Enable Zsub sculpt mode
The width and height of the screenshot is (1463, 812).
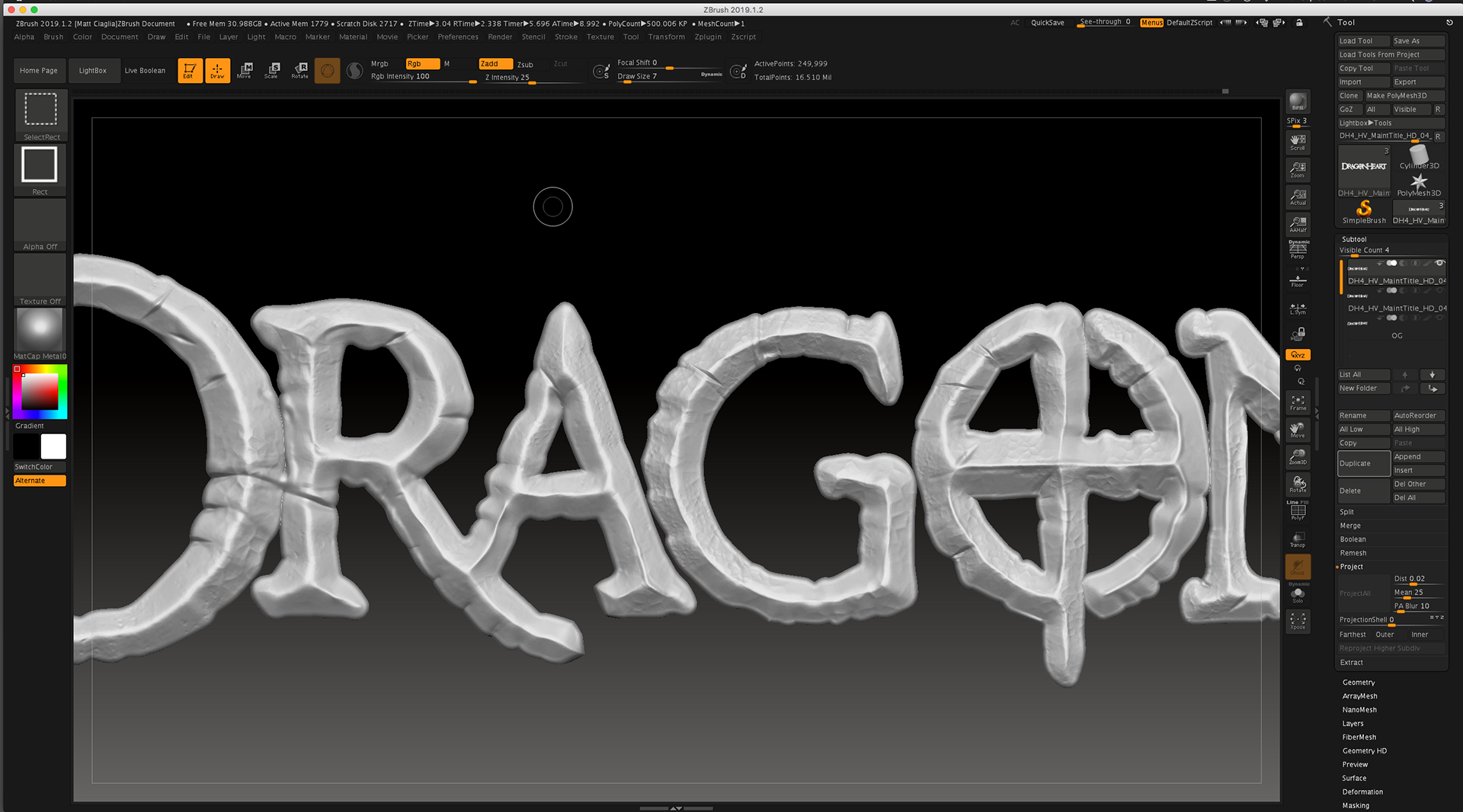tap(525, 65)
